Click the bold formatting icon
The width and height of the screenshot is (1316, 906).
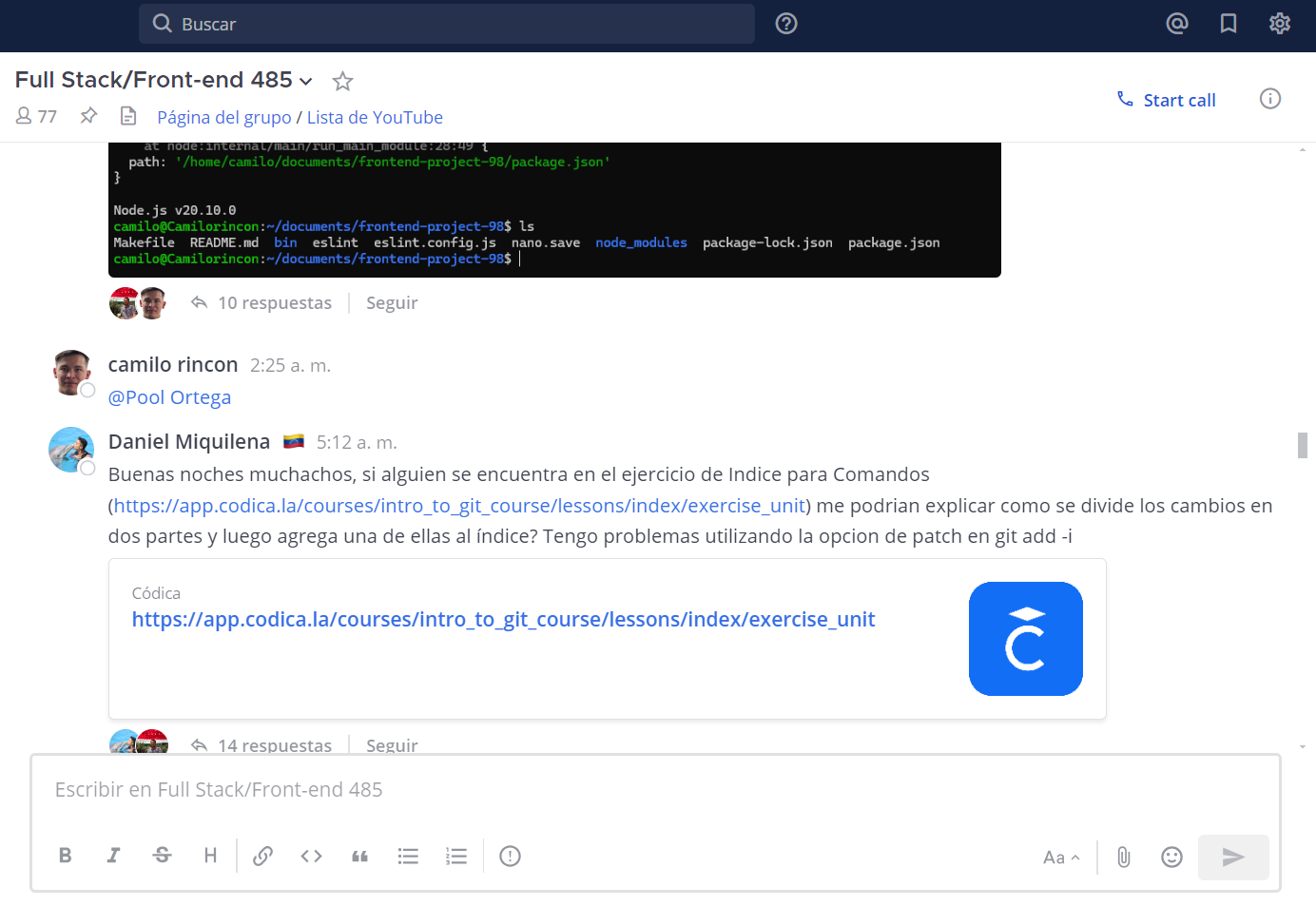point(65,856)
